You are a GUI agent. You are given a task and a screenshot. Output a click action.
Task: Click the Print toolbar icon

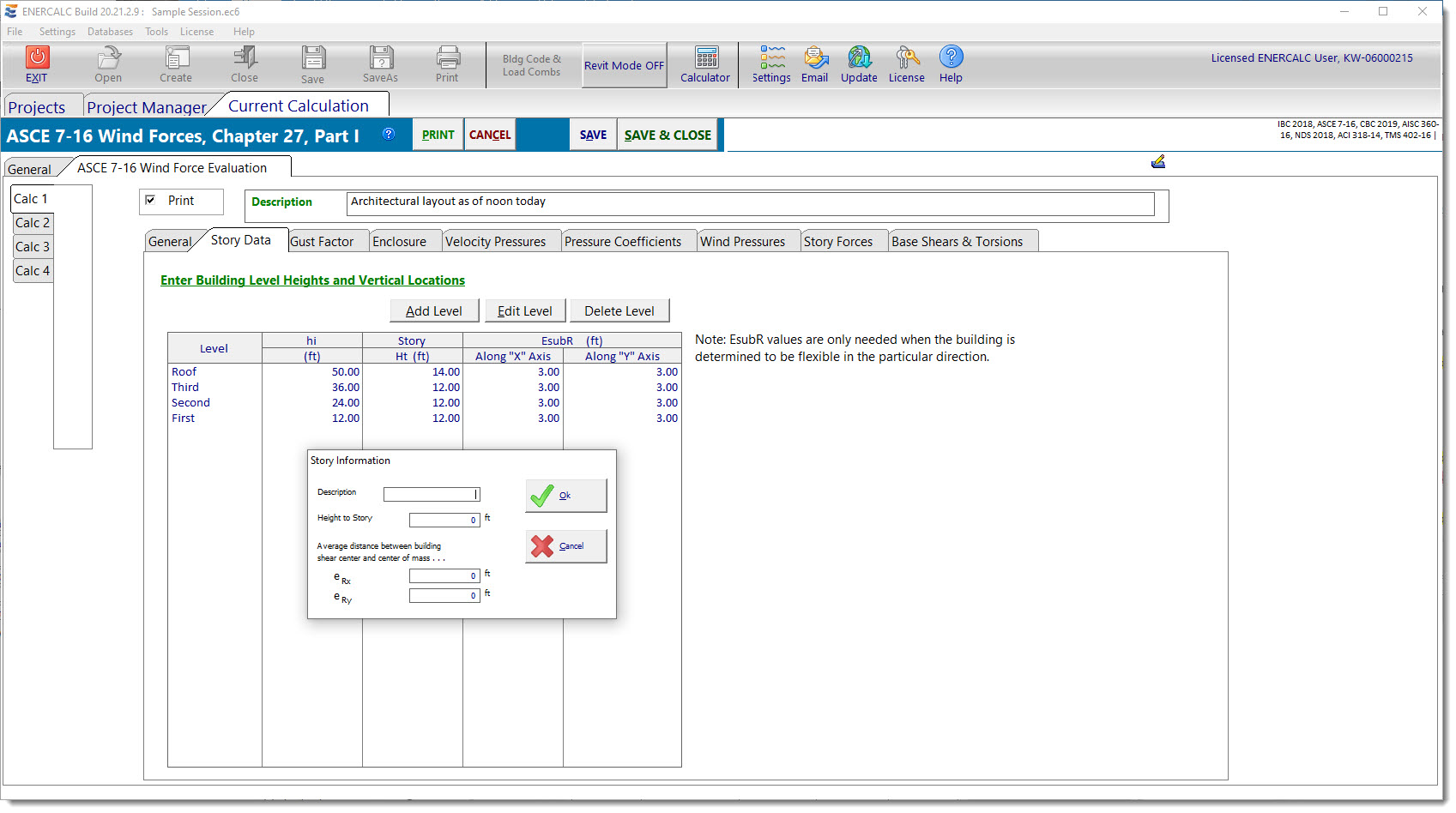point(447,57)
